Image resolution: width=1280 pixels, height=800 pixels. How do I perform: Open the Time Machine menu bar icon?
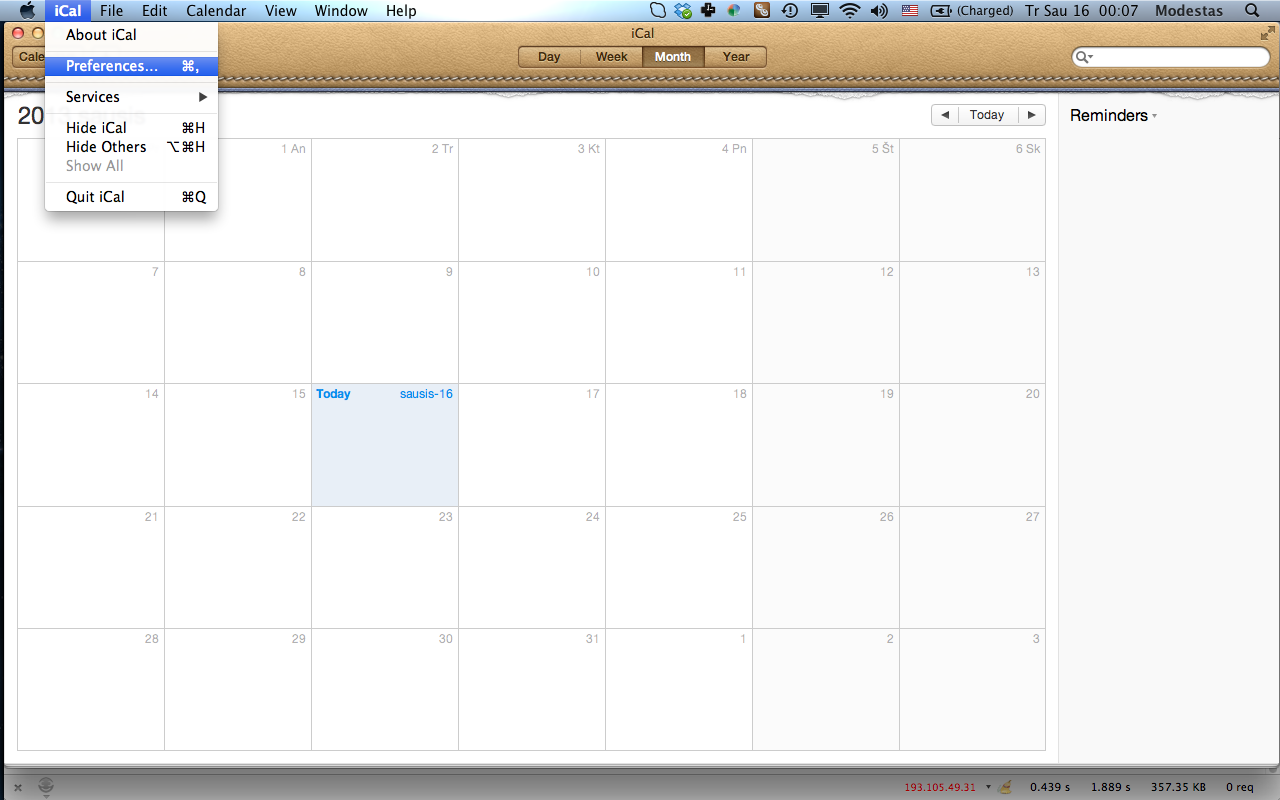tap(790, 11)
